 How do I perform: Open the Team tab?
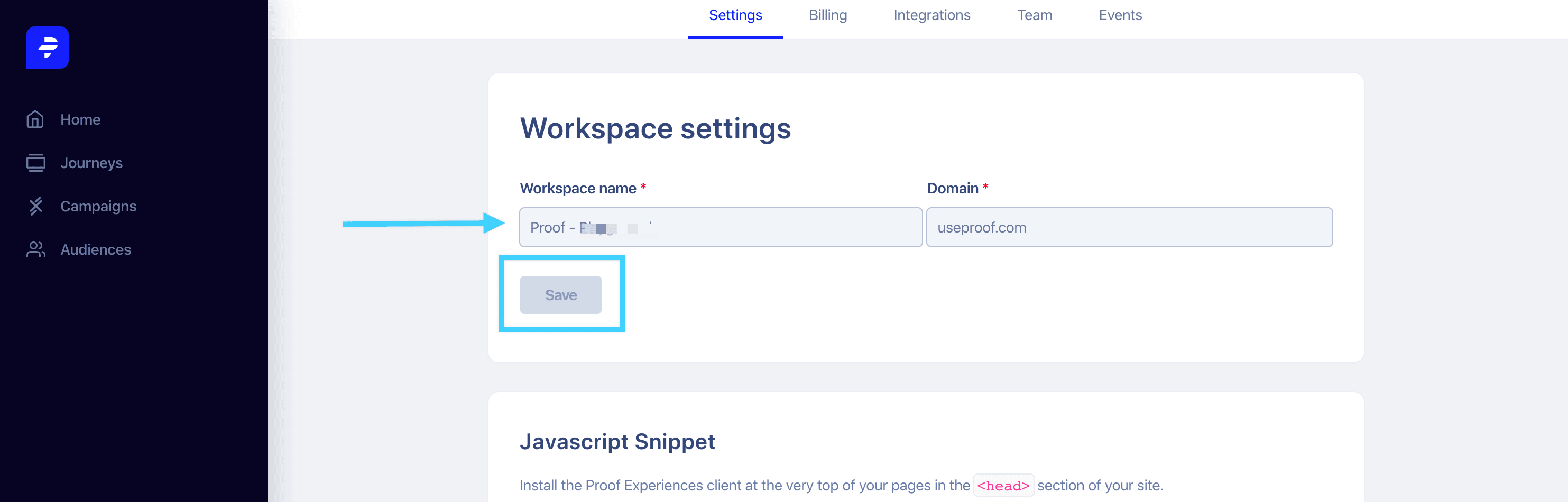(1034, 15)
